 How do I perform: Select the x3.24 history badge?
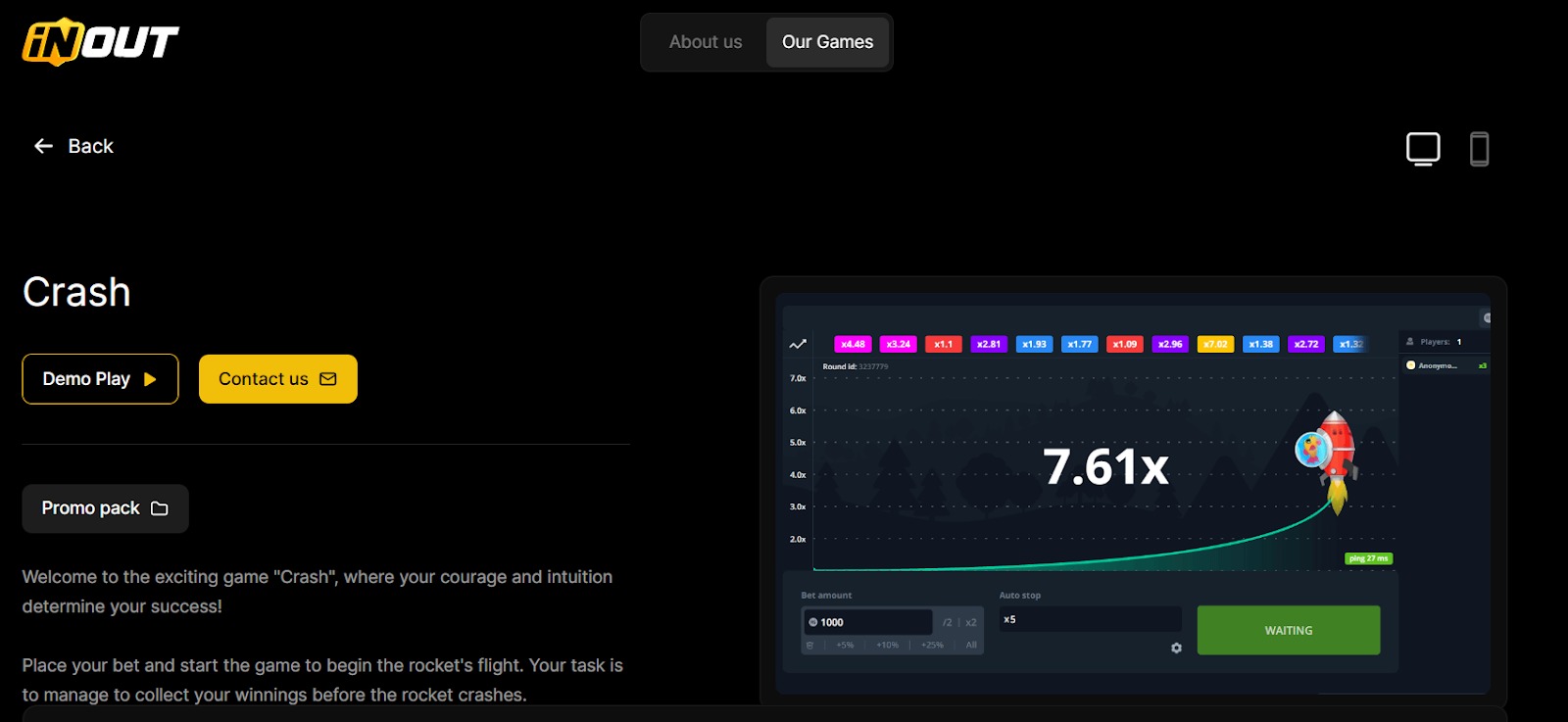[x=898, y=344]
